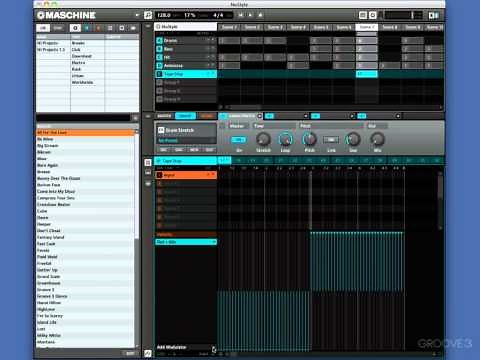The width and height of the screenshot is (480, 360).
Task: Choose the Breaks tag in browser
Action: (x=78, y=43)
